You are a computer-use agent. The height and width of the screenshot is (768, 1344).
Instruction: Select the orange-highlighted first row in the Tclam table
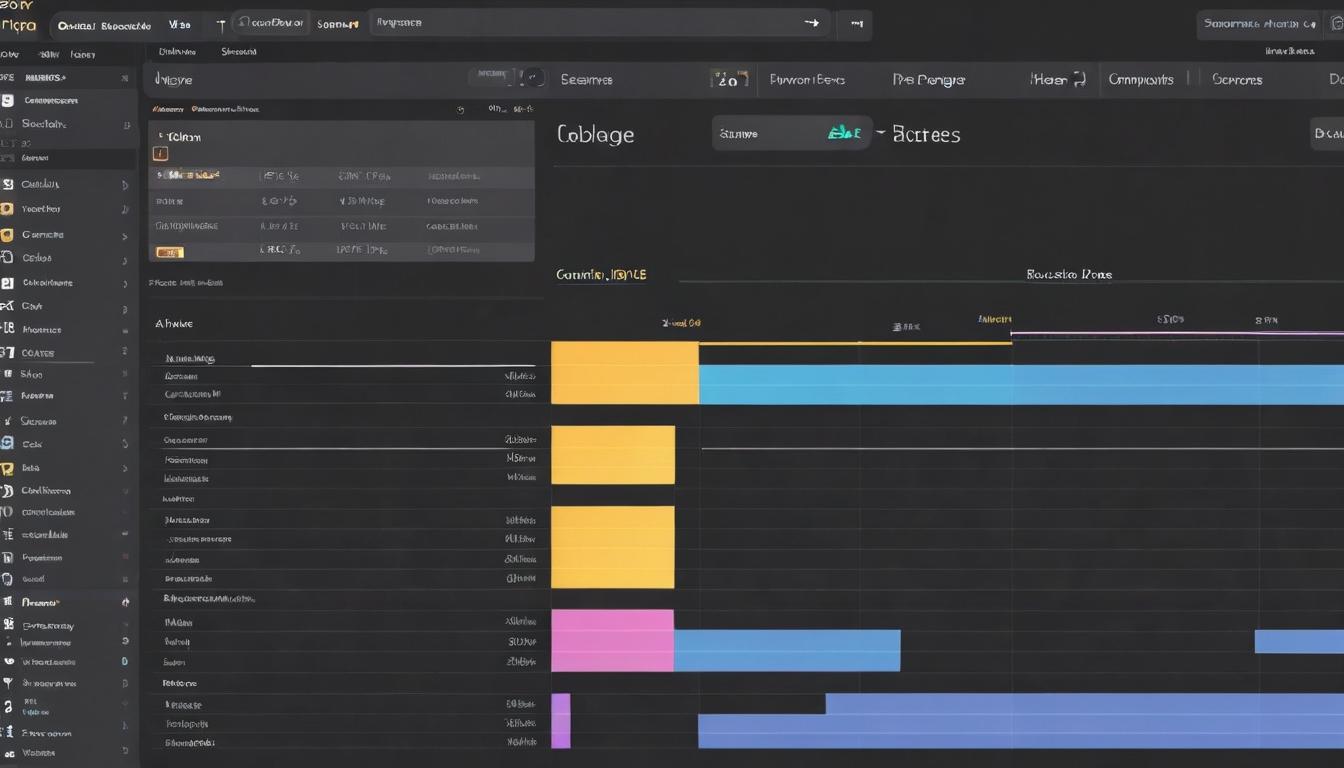click(341, 176)
